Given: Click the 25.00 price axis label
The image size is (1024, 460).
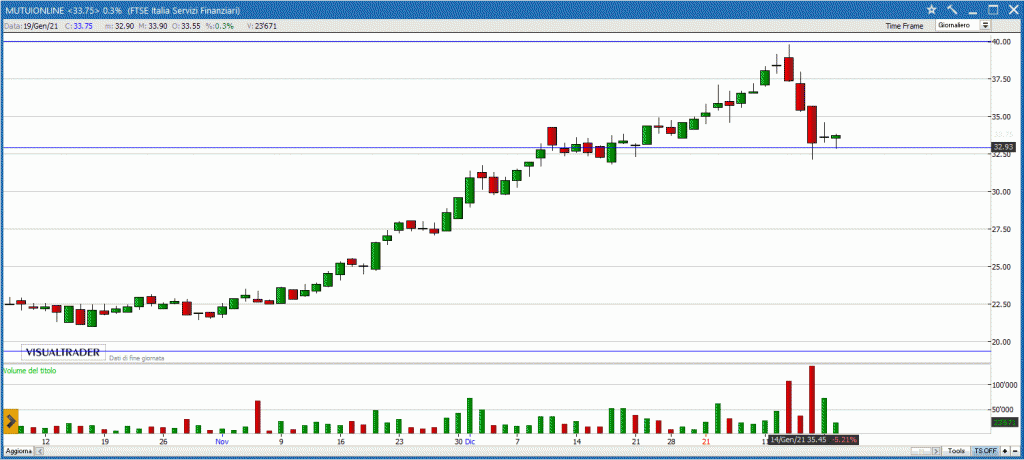Looking at the screenshot, I should pyautogui.click(x=1002, y=267).
